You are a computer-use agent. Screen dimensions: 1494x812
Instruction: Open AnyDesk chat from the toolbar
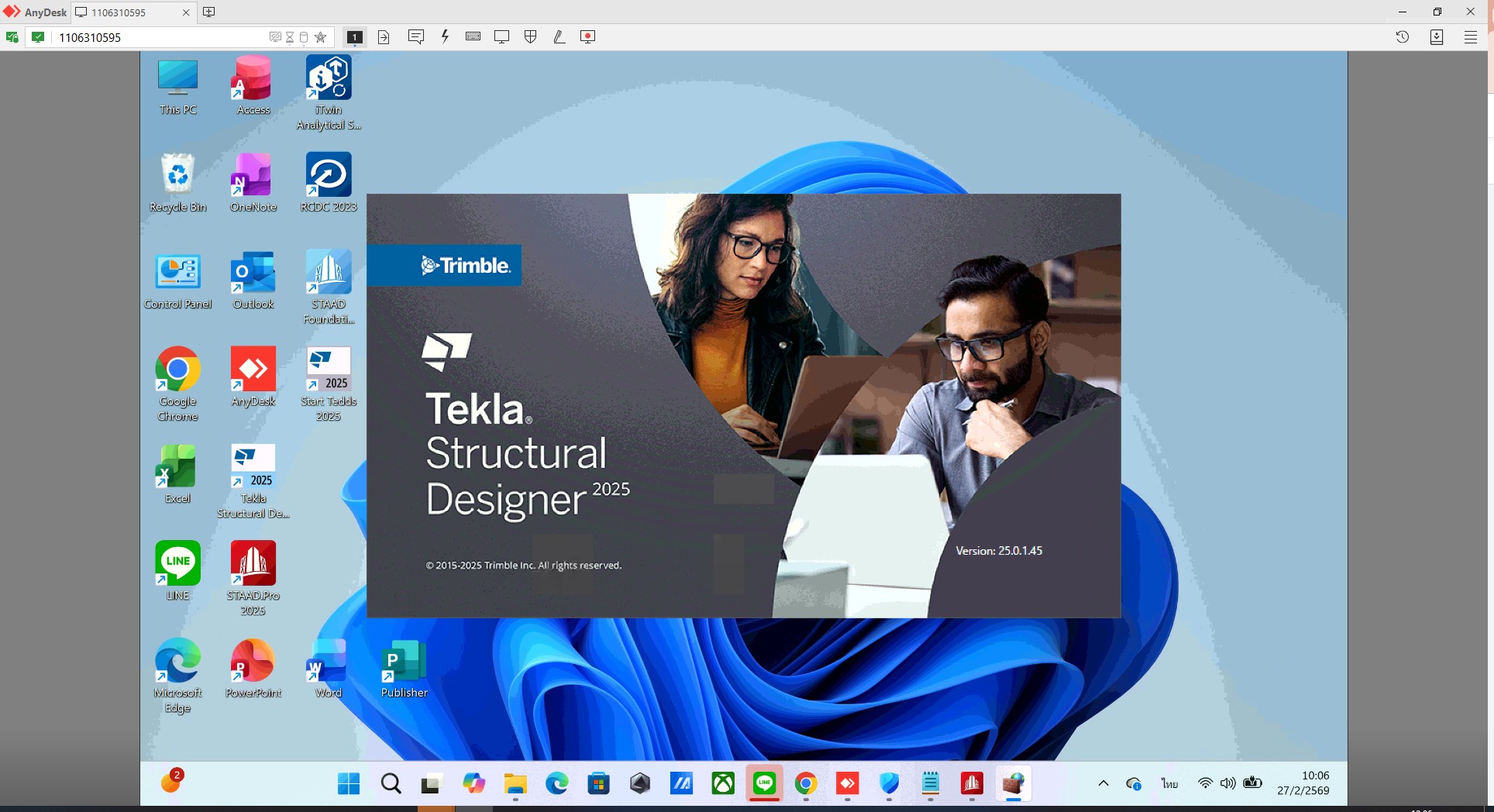tap(416, 36)
